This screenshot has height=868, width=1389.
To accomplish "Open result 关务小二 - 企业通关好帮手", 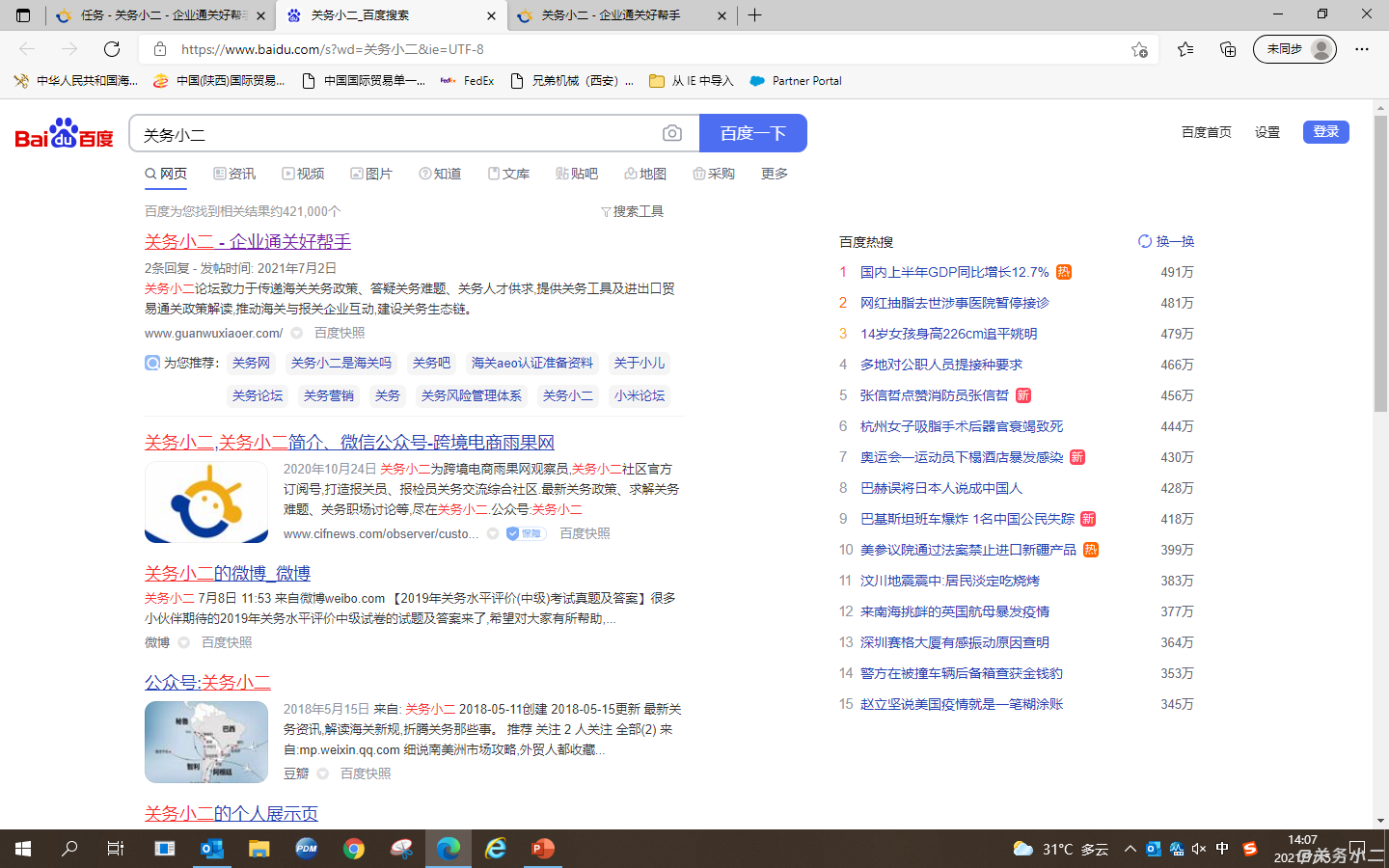I will [248, 242].
